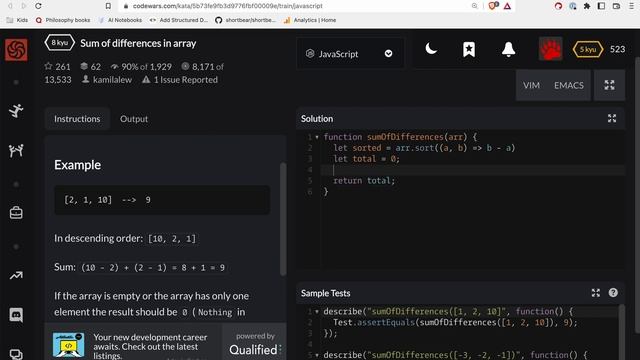
Task: Click the arr.sort code line
Action: pos(424,148)
